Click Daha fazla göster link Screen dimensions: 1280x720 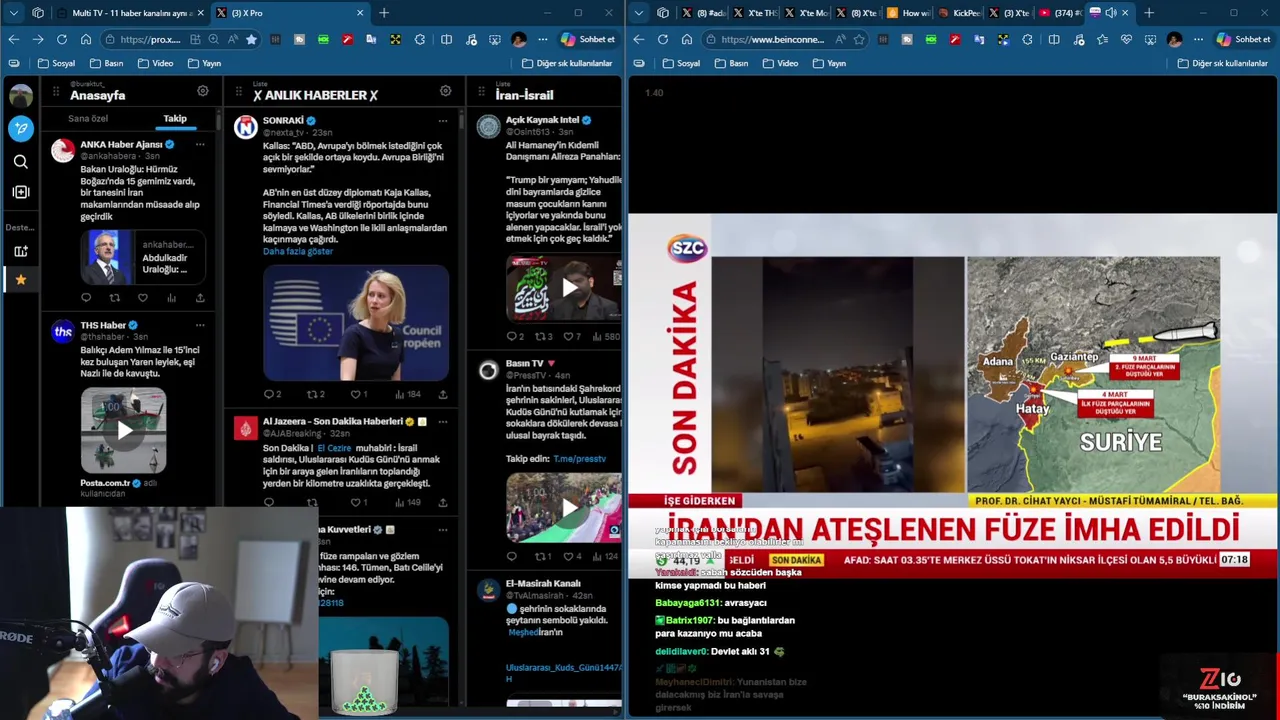(298, 251)
